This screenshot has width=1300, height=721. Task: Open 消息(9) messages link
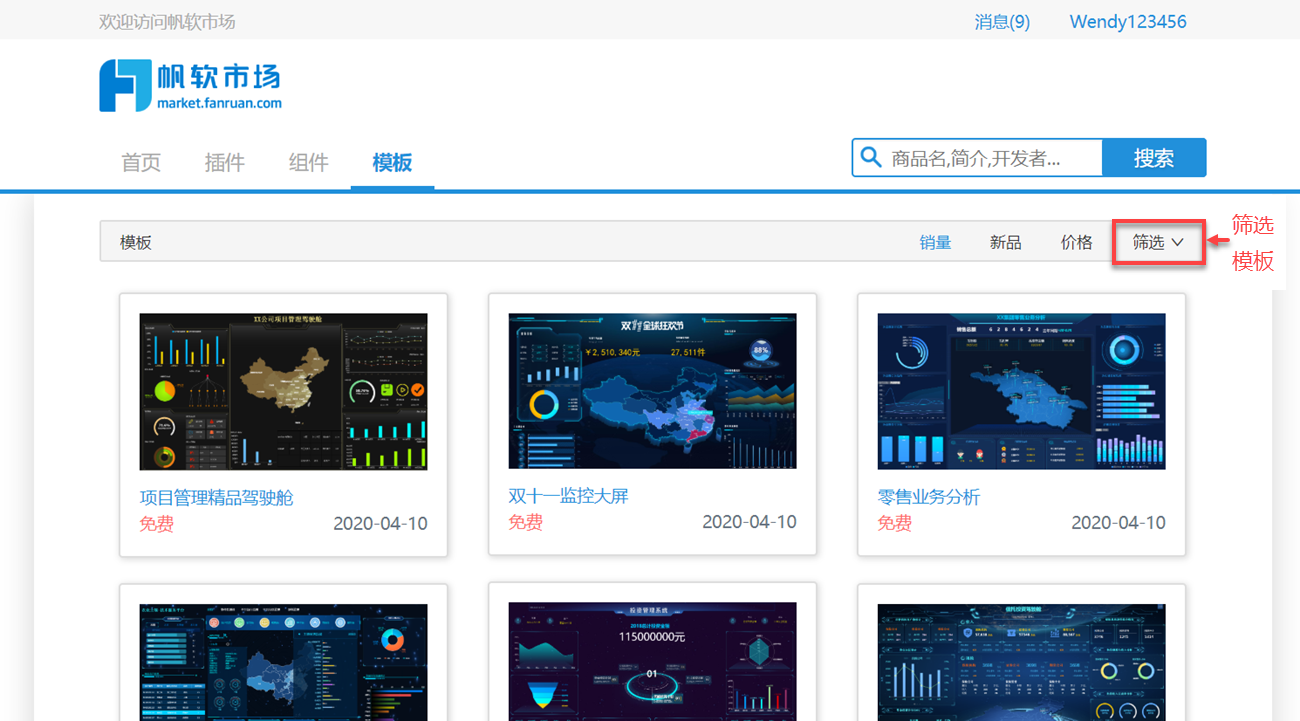point(1002,21)
